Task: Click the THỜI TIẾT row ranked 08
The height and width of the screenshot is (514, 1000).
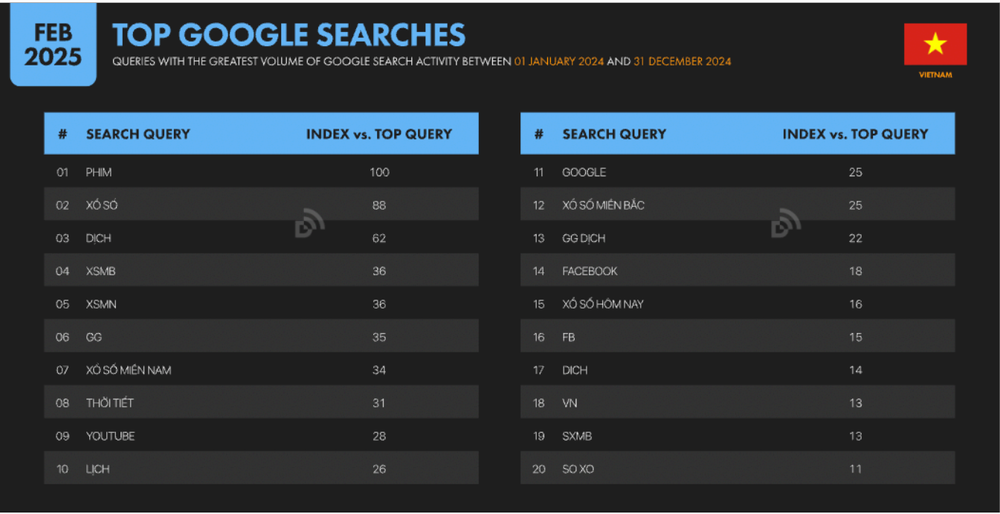Action: coord(261,403)
